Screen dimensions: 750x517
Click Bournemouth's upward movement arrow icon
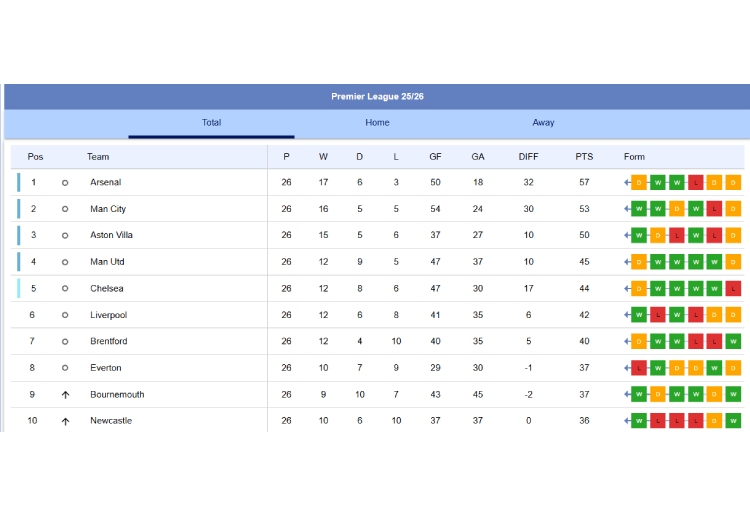(65, 394)
